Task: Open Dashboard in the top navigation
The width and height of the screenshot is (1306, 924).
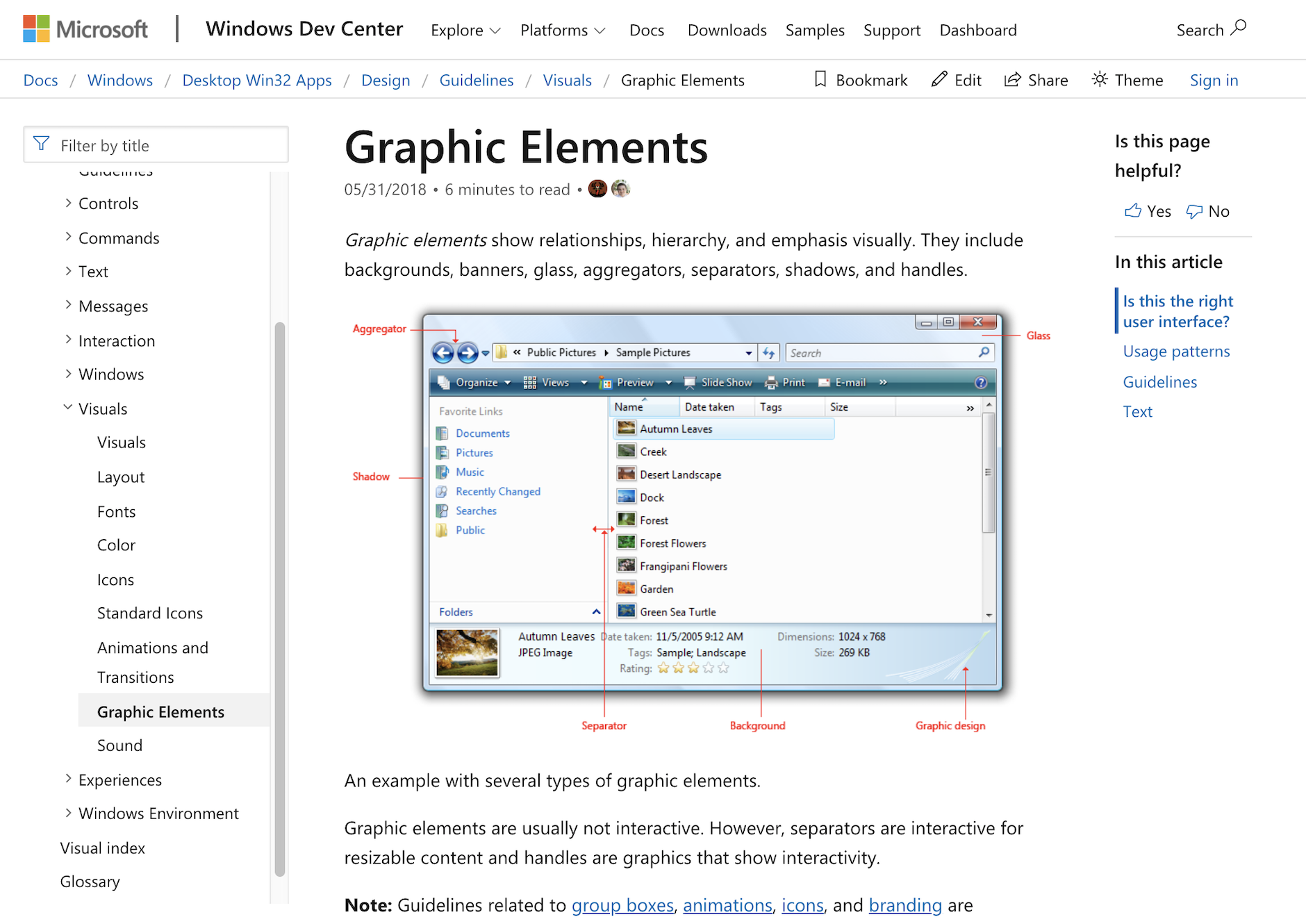Action: (978, 31)
